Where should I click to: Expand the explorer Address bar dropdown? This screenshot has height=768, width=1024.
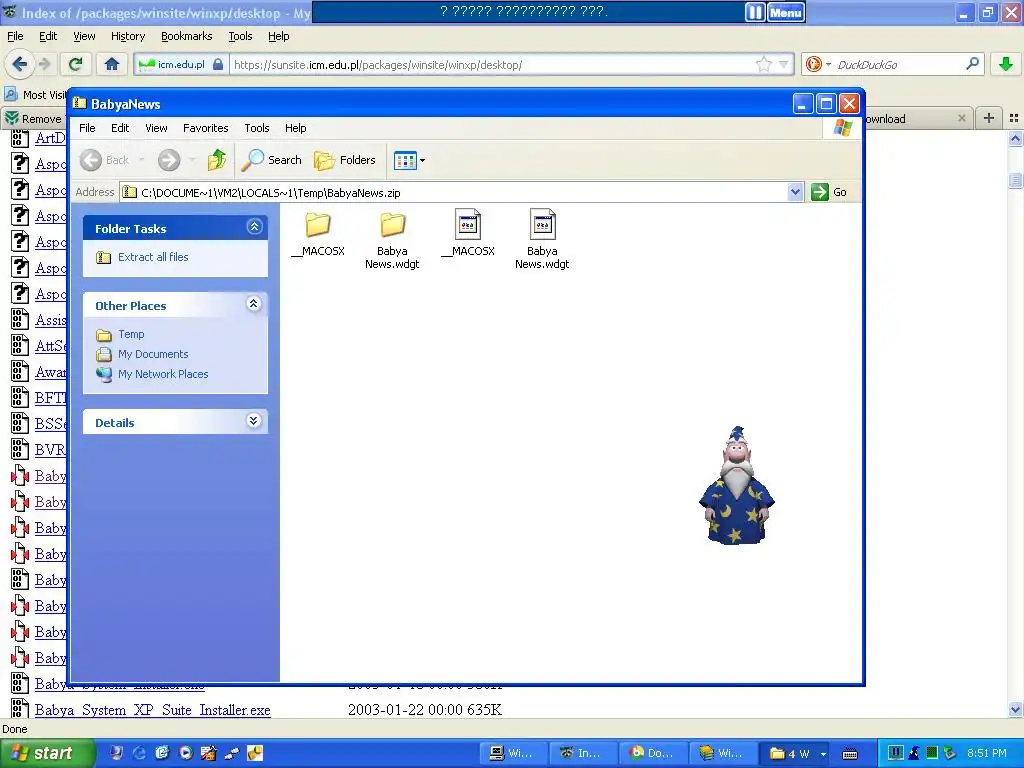[x=795, y=192]
